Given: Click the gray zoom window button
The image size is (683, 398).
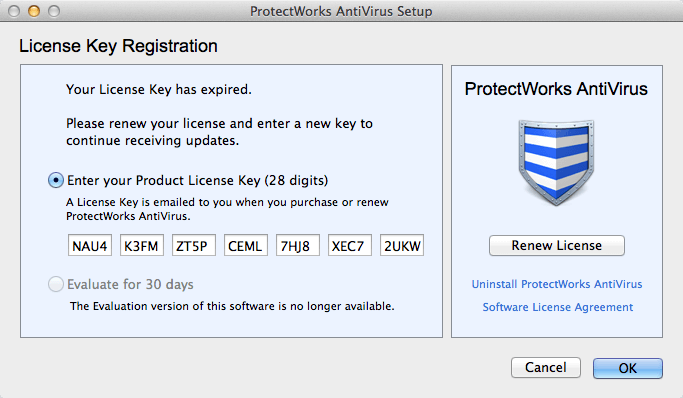Looking at the screenshot, I should click(54, 11).
